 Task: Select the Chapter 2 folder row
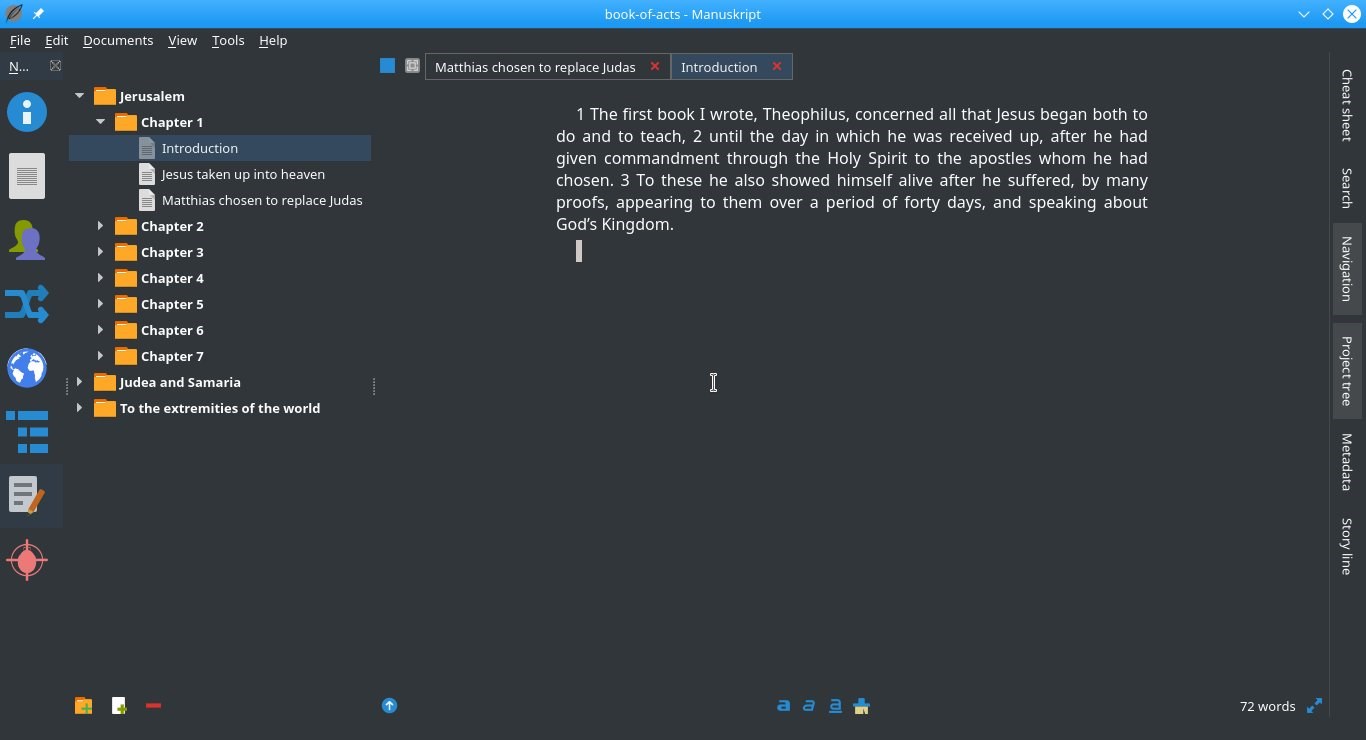pos(220,226)
